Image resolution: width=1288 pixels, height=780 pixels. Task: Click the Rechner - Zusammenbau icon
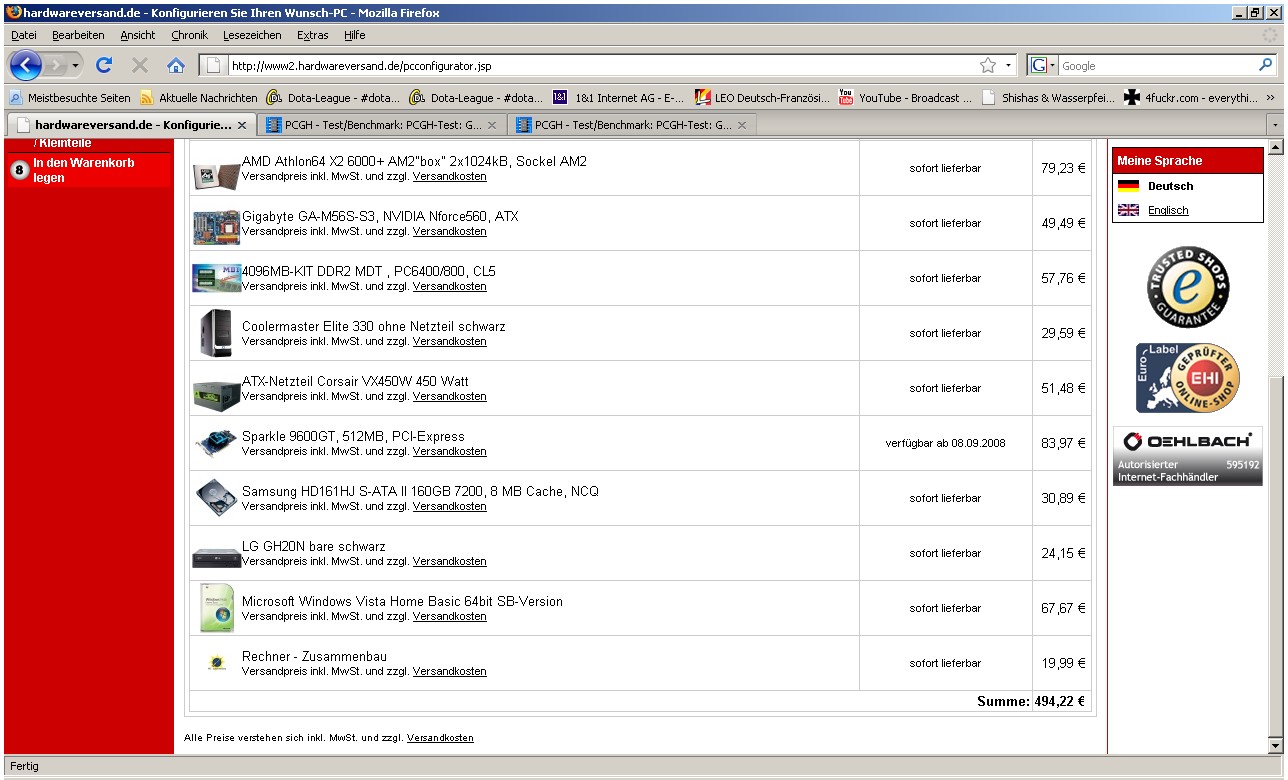pyautogui.click(x=216, y=662)
